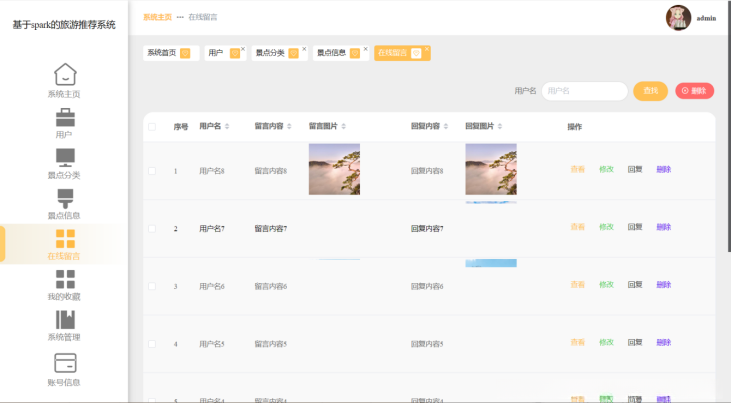Switch to the 景点信息 tab
This screenshot has width=731, height=403.
341,53
